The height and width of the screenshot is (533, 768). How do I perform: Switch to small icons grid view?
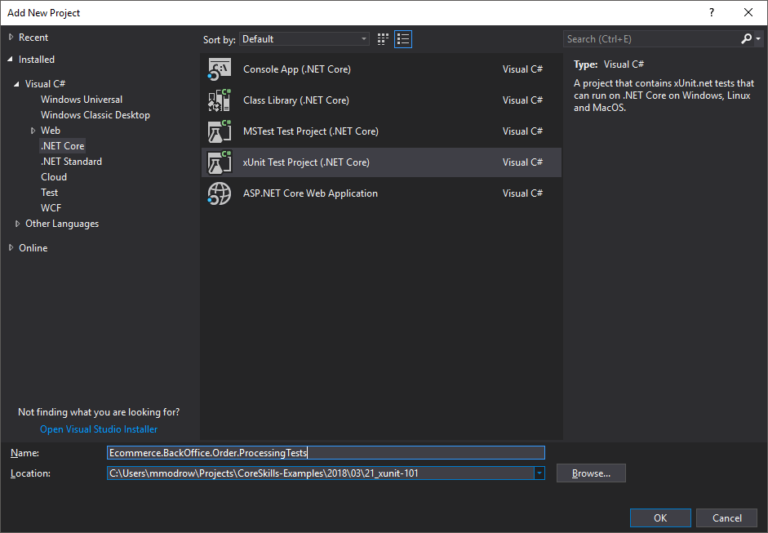(383, 39)
